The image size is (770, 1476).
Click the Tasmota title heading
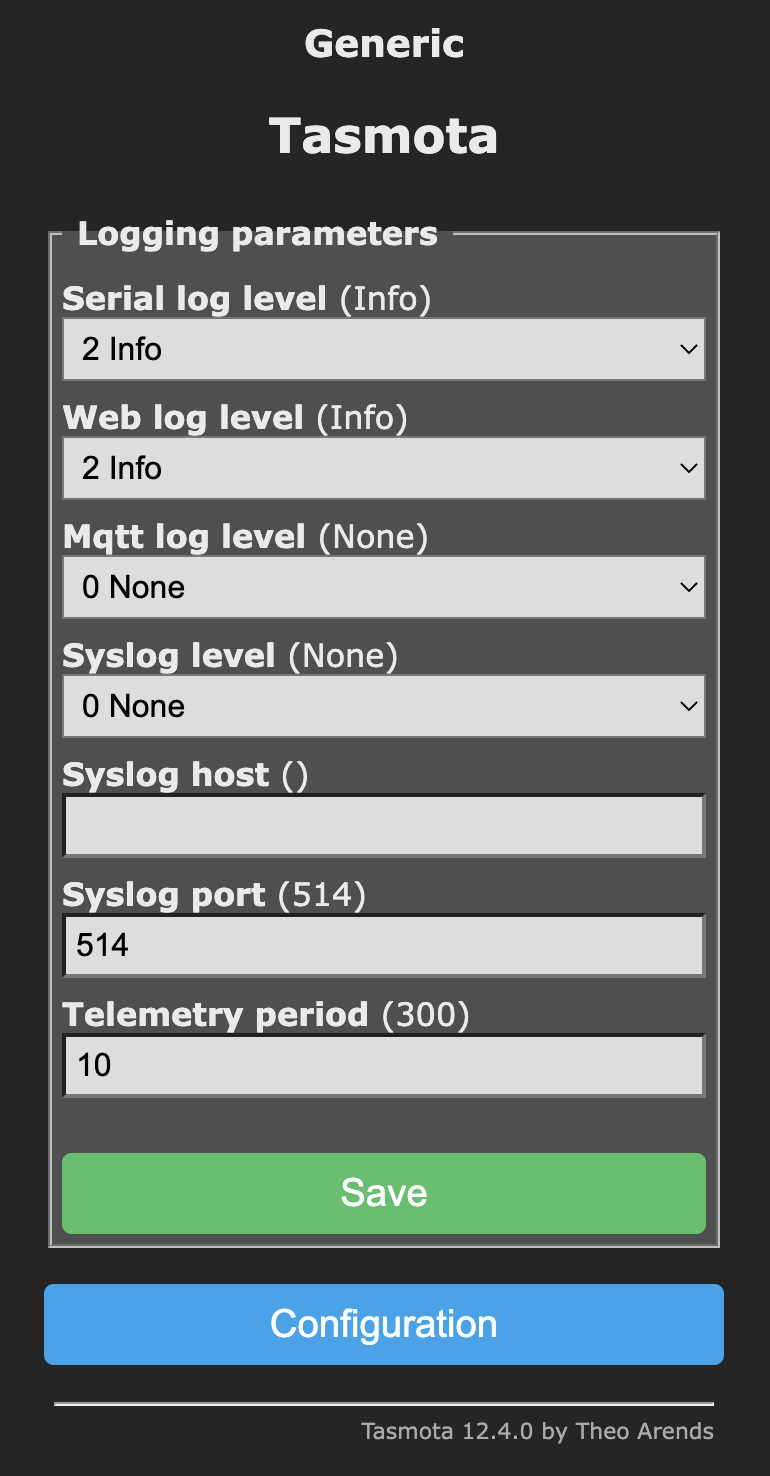click(383, 135)
